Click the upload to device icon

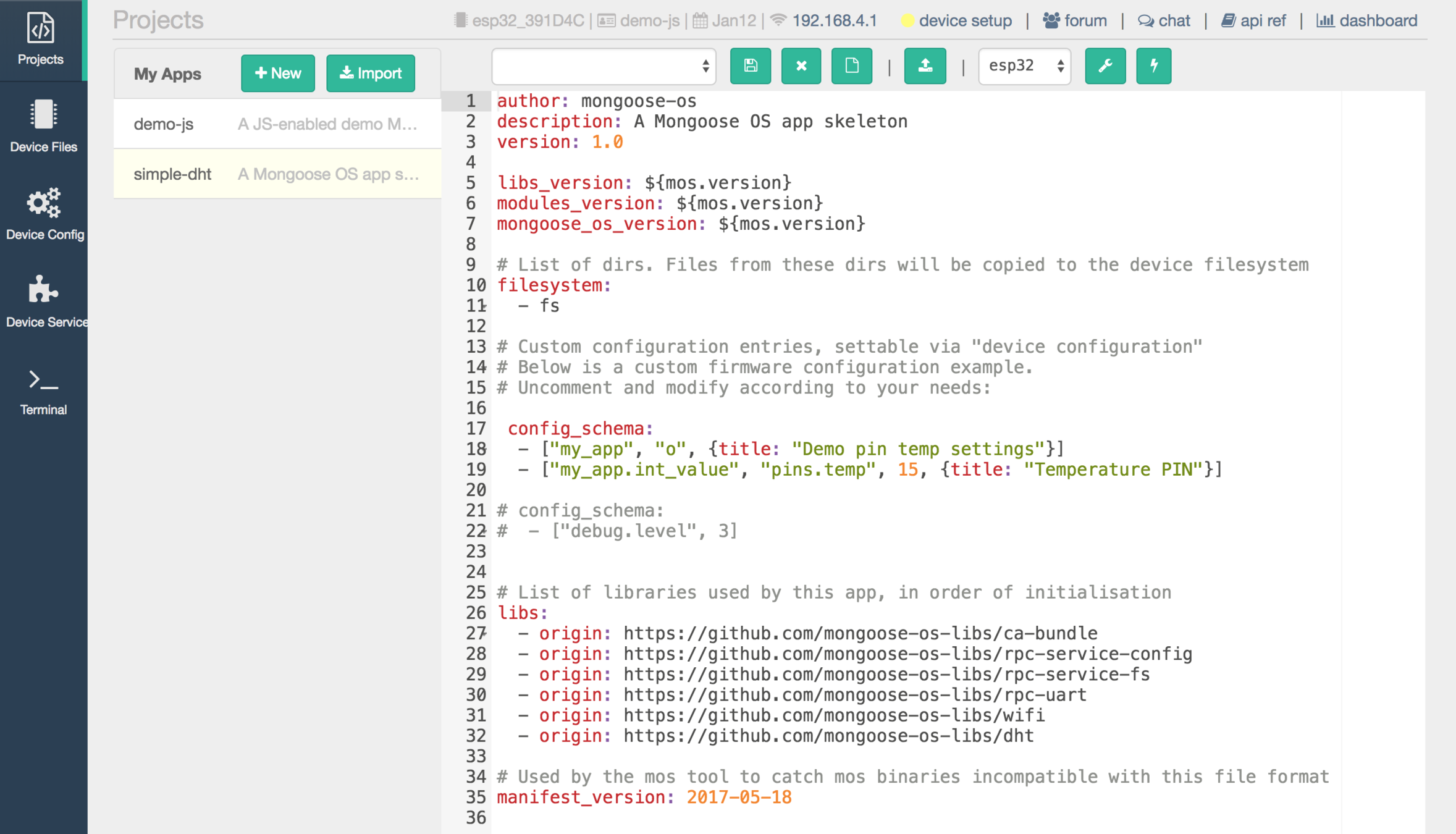(x=925, y=65)
